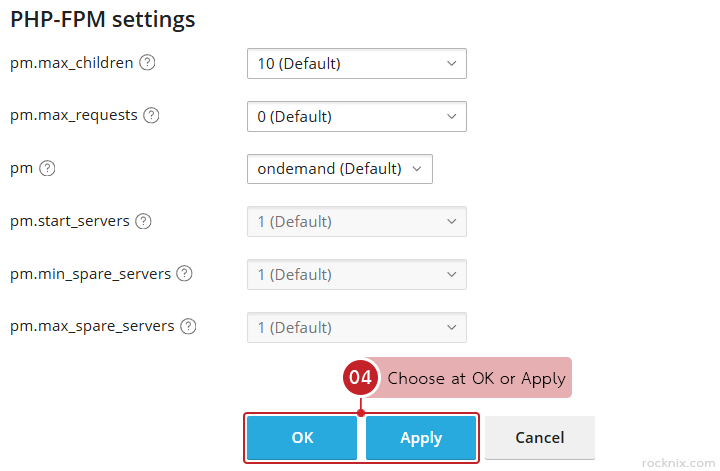Show help for pm.max_requests
The height and width of the screenshot is (471, 720).
click(x=151, y=116)
